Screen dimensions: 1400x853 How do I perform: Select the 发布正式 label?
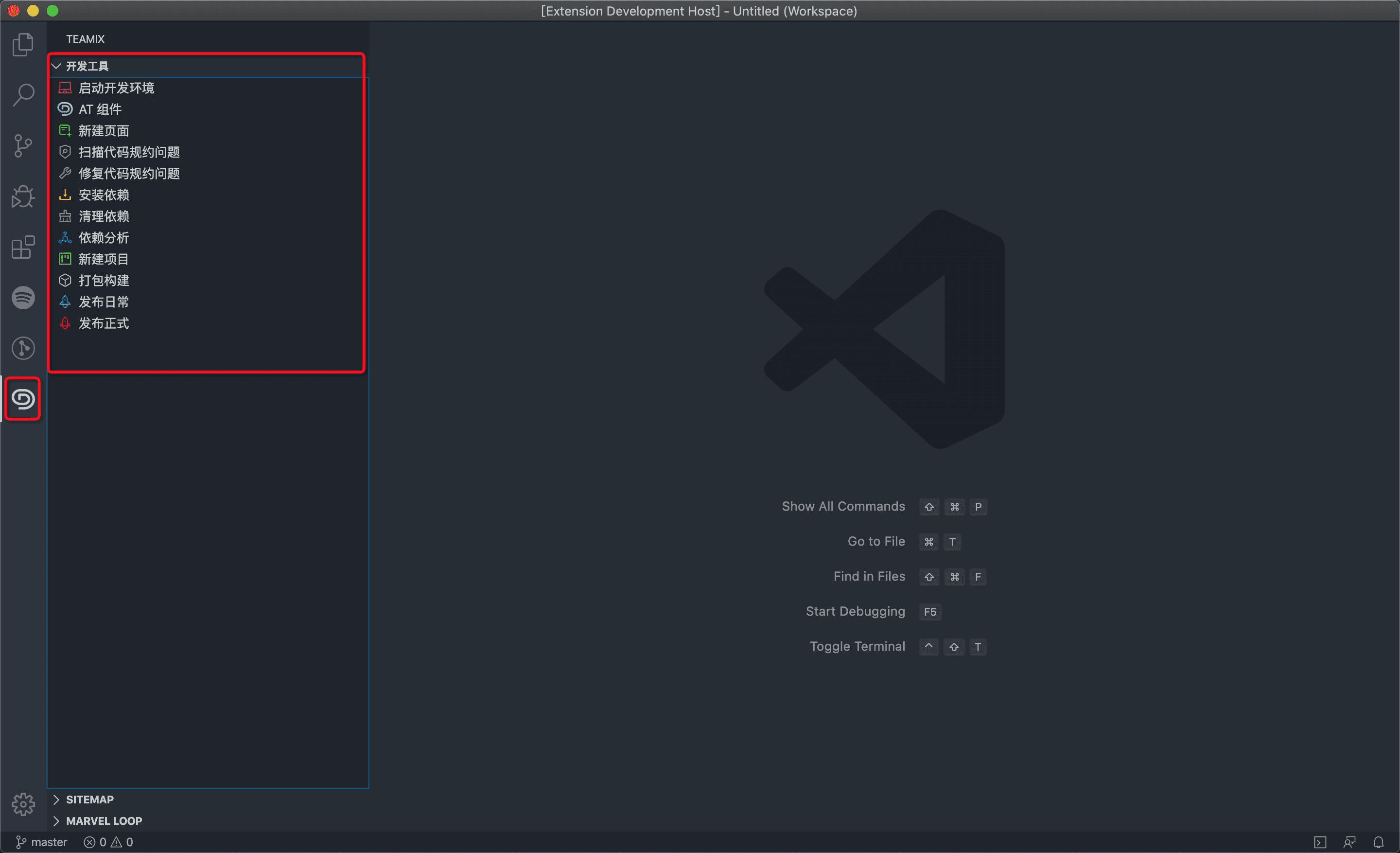[x=104, y=323]
